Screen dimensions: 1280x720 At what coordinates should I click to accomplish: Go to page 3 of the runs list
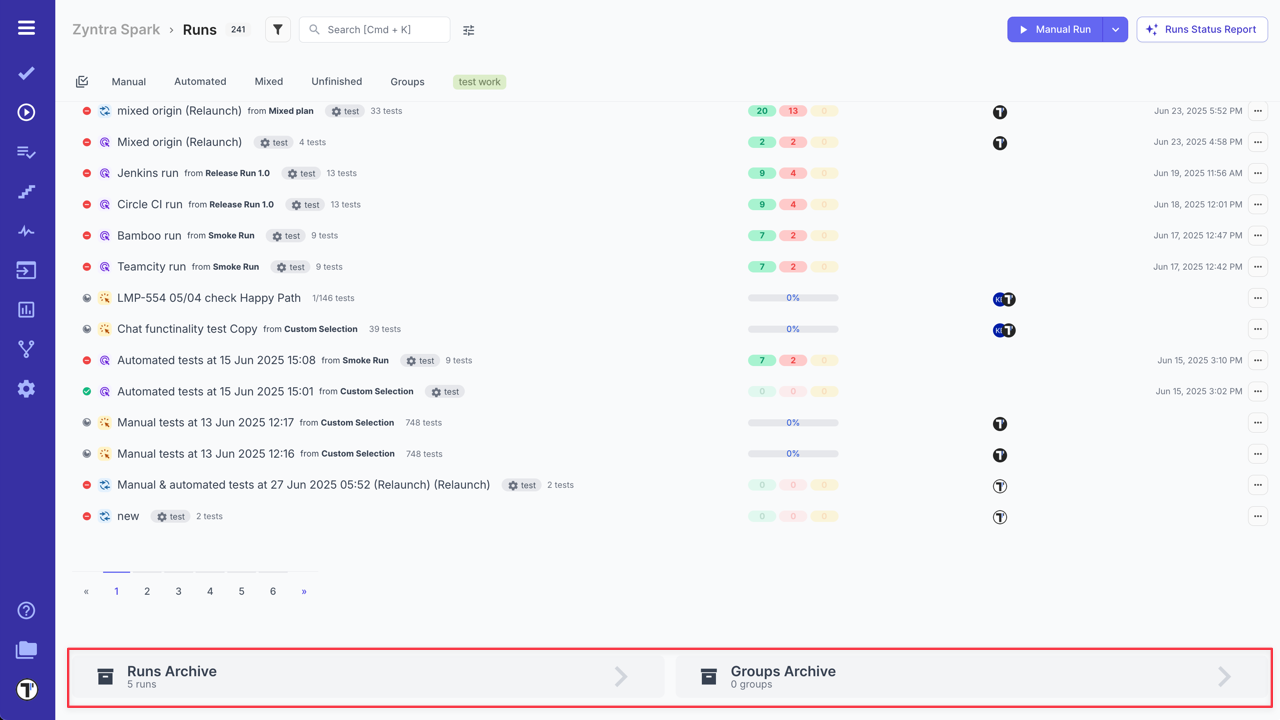pyautogui.click(x=178, y=591)
